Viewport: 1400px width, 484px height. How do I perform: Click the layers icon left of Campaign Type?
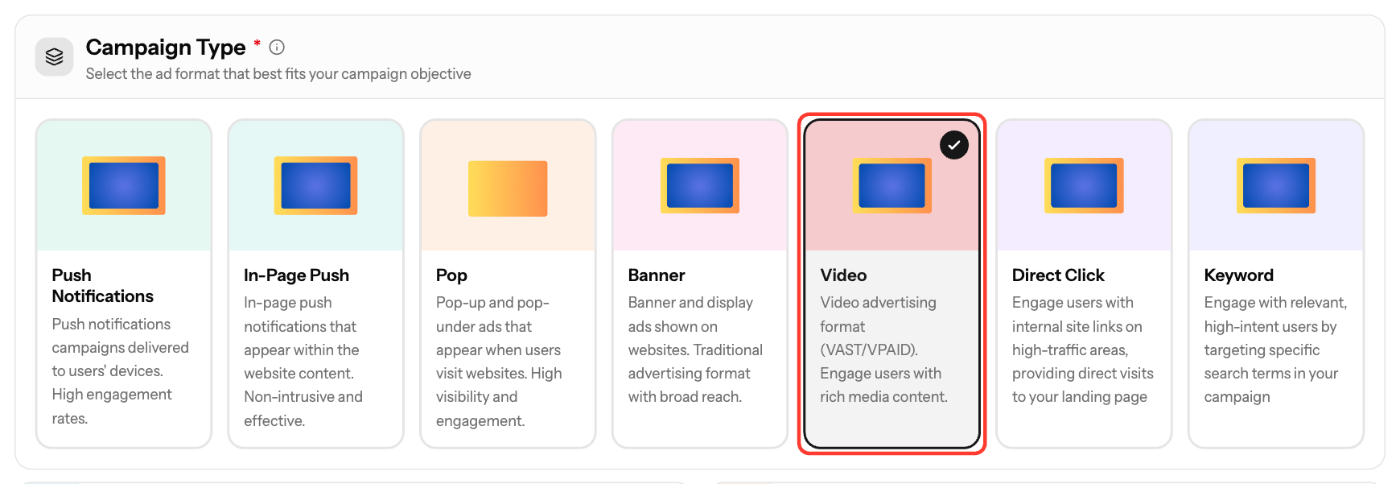(x=55, y=57)
